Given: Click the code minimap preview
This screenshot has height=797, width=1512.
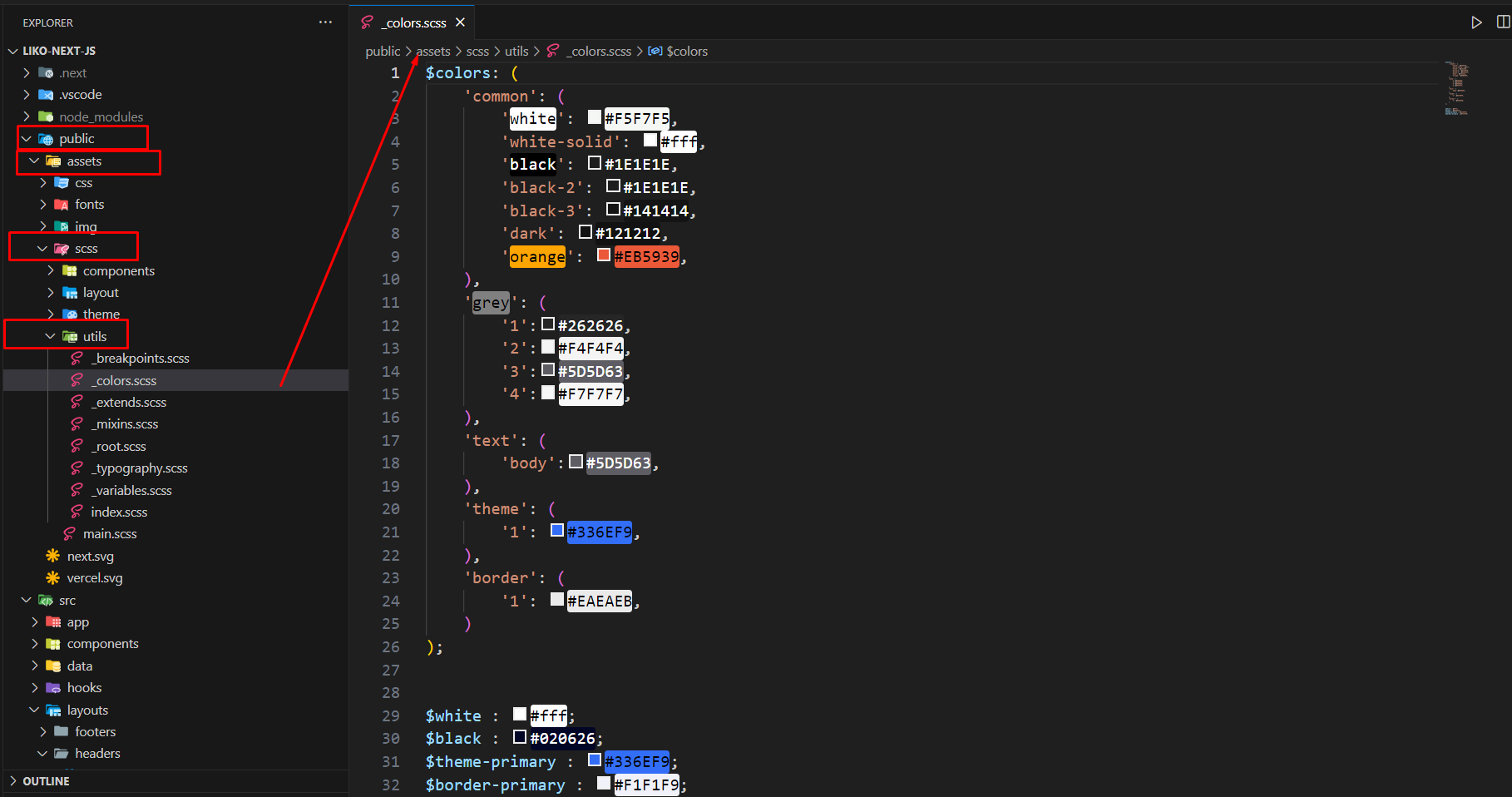Looking at the screenshot, I should (1456, 88).
